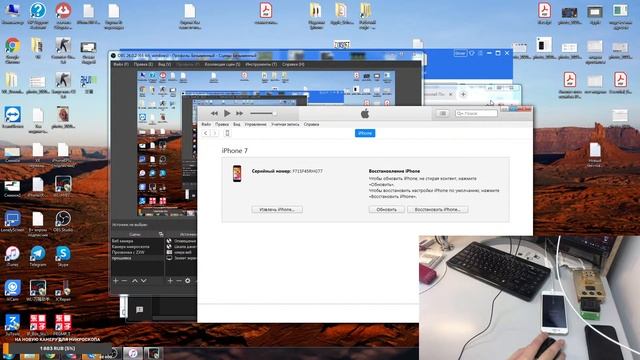The height and width of the screenshot is (360, 640).
Task: Add a new scene in OBS
Action: (116, 281)
